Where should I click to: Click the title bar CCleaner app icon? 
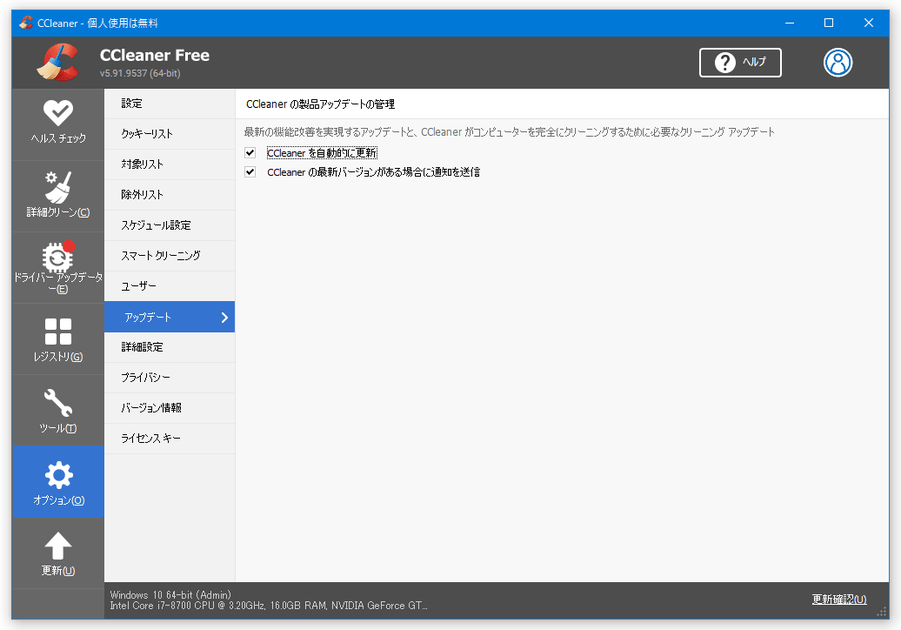pyautogui.click(x=25, y=22)
